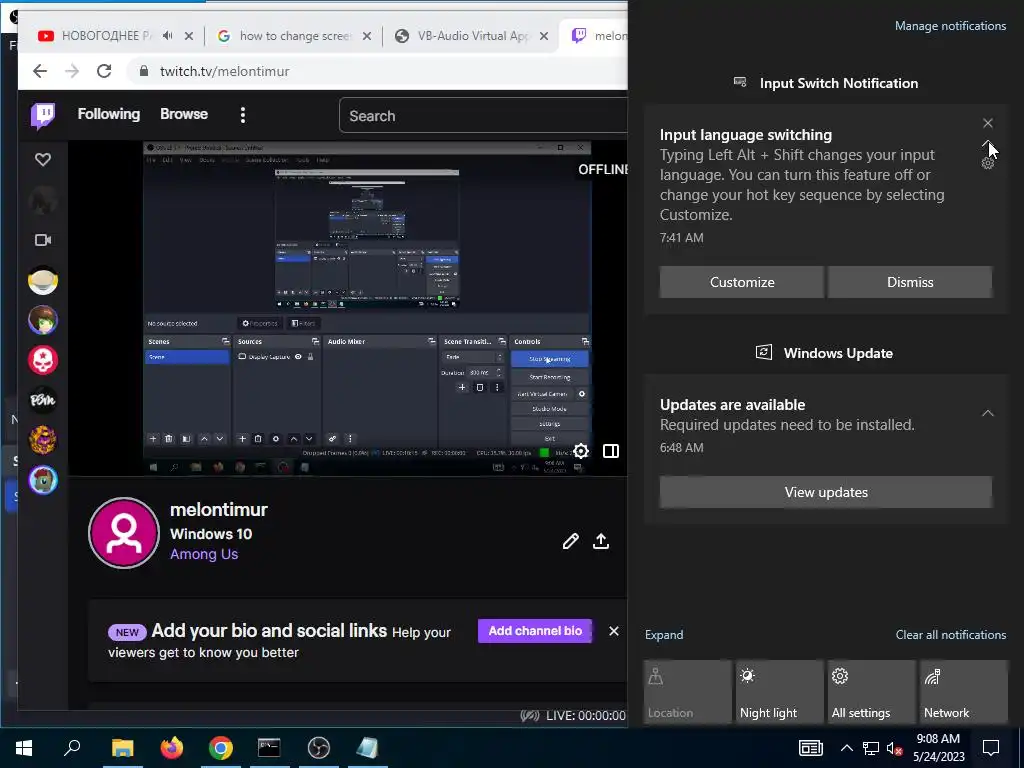The height and width of the screenshot is (768, 1024).
Task: Open File Explorer from taskbar
Action: [122, 748]
